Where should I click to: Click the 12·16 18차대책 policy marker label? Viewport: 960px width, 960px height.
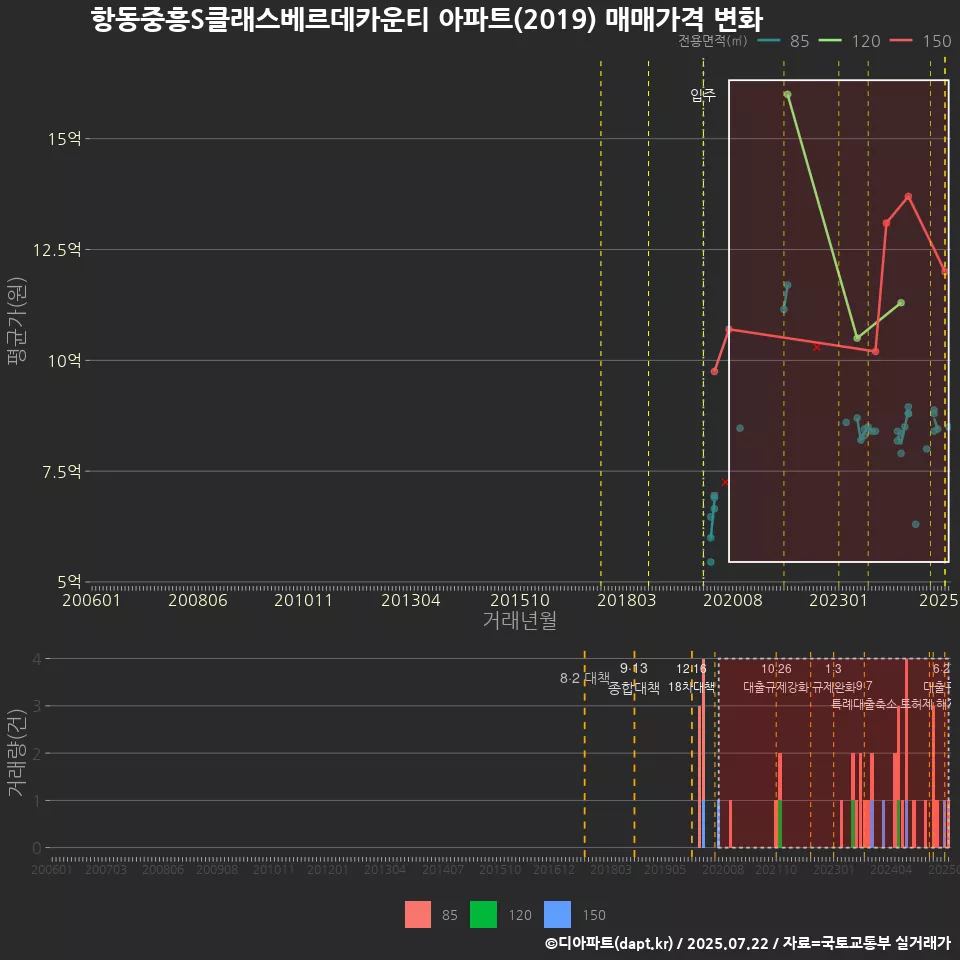pos(691,678)
